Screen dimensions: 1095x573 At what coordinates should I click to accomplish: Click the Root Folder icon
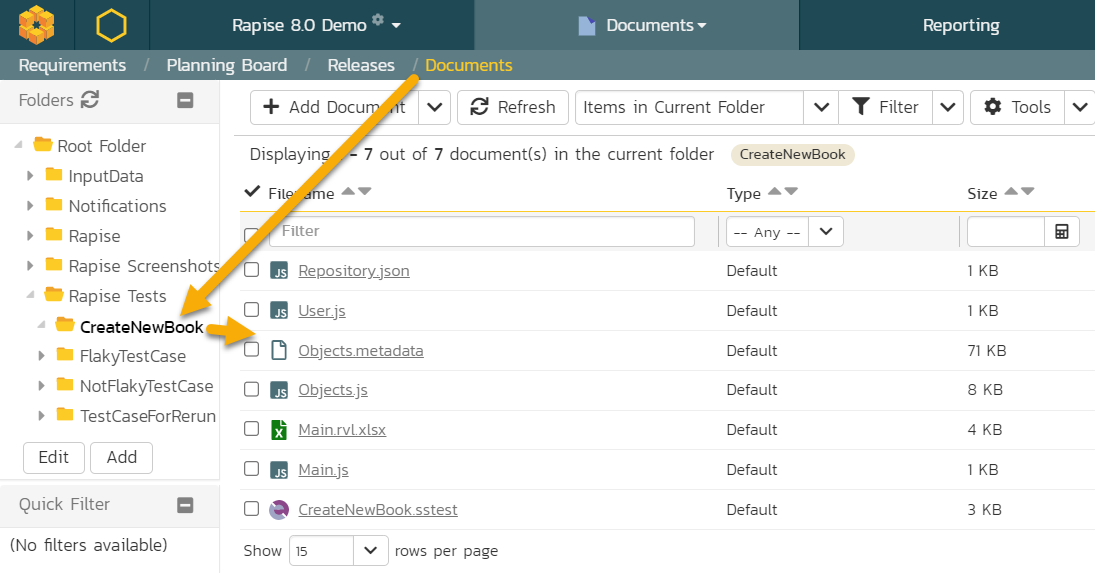(x=43, y=144)
